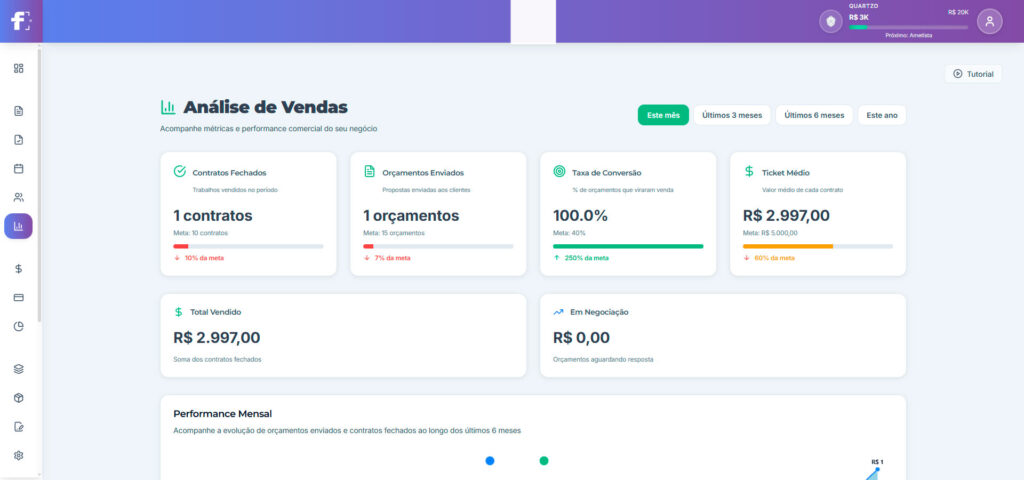
Task: Switch to "Últimos 3 meses" period
Action: click(x=732, y=115)
